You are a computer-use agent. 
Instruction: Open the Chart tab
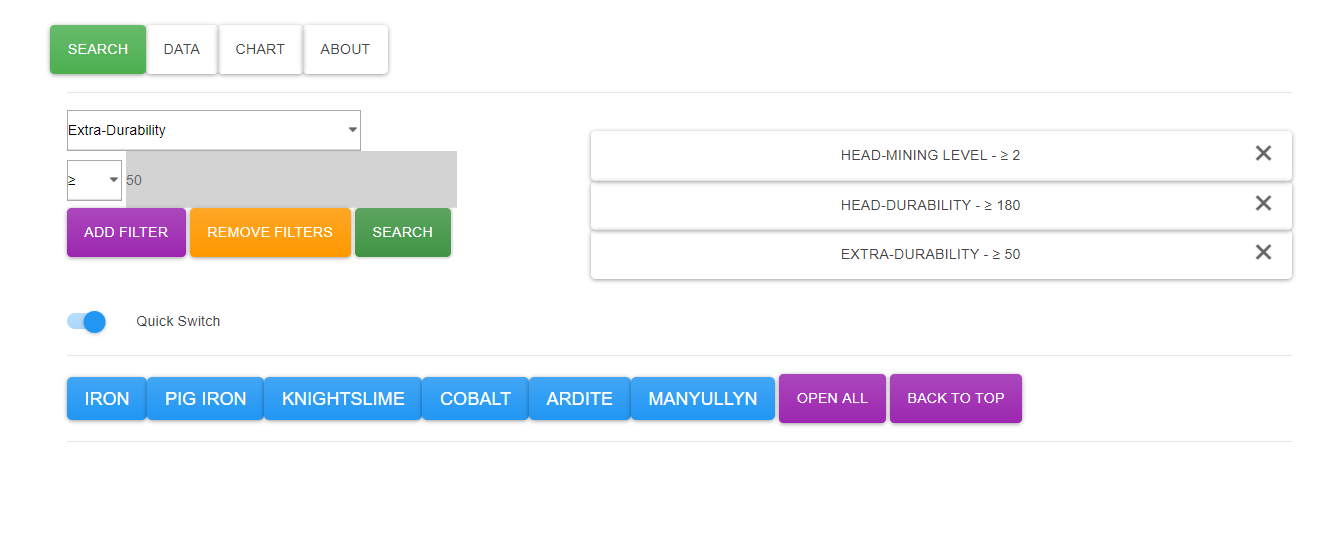[260, 49]
